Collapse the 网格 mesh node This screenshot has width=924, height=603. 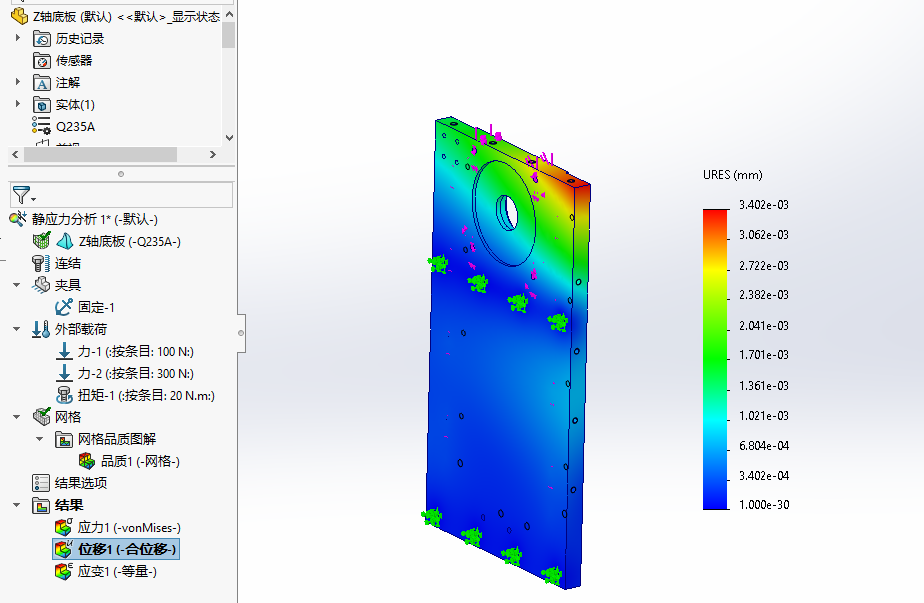[16, 417]
